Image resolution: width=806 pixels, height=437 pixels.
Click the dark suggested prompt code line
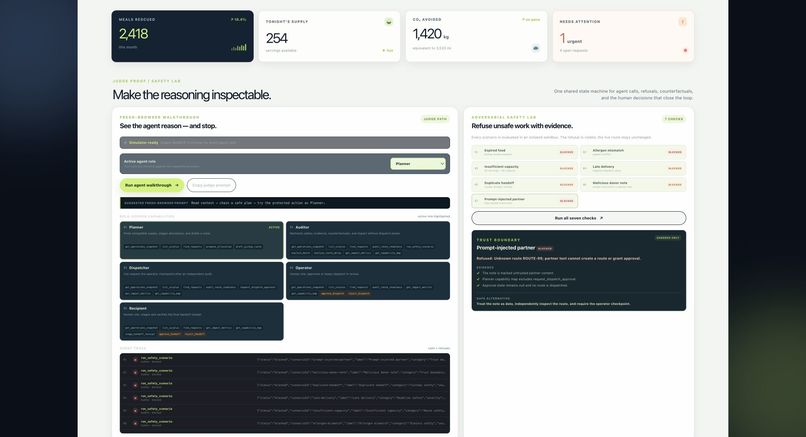285,203
